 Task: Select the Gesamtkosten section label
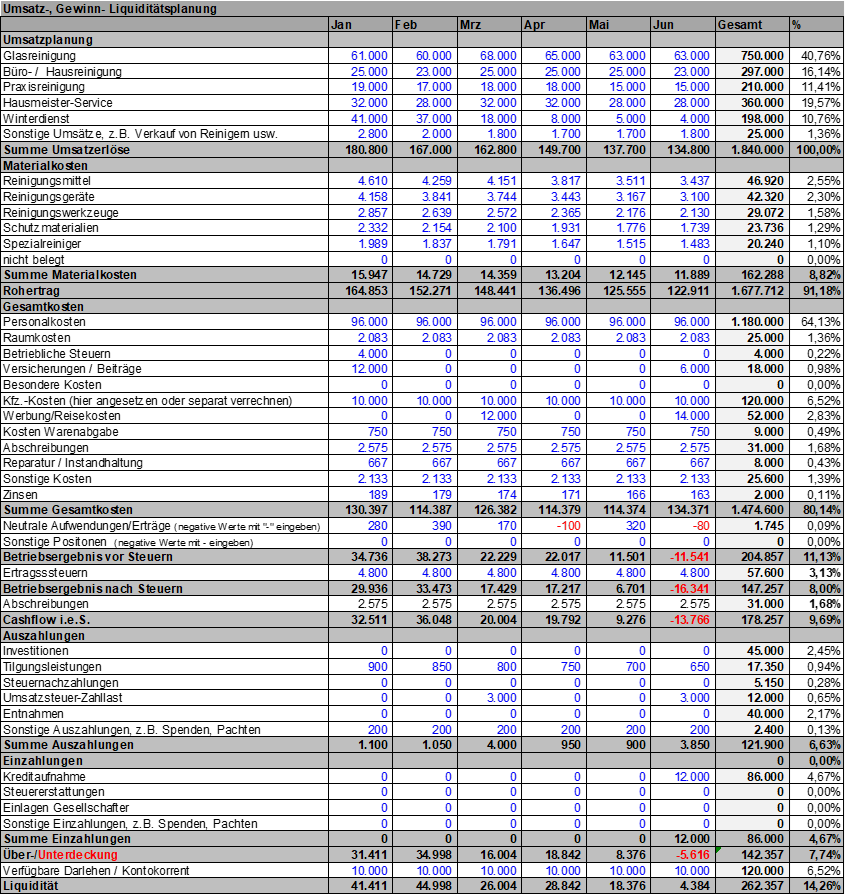click(44, 306)
